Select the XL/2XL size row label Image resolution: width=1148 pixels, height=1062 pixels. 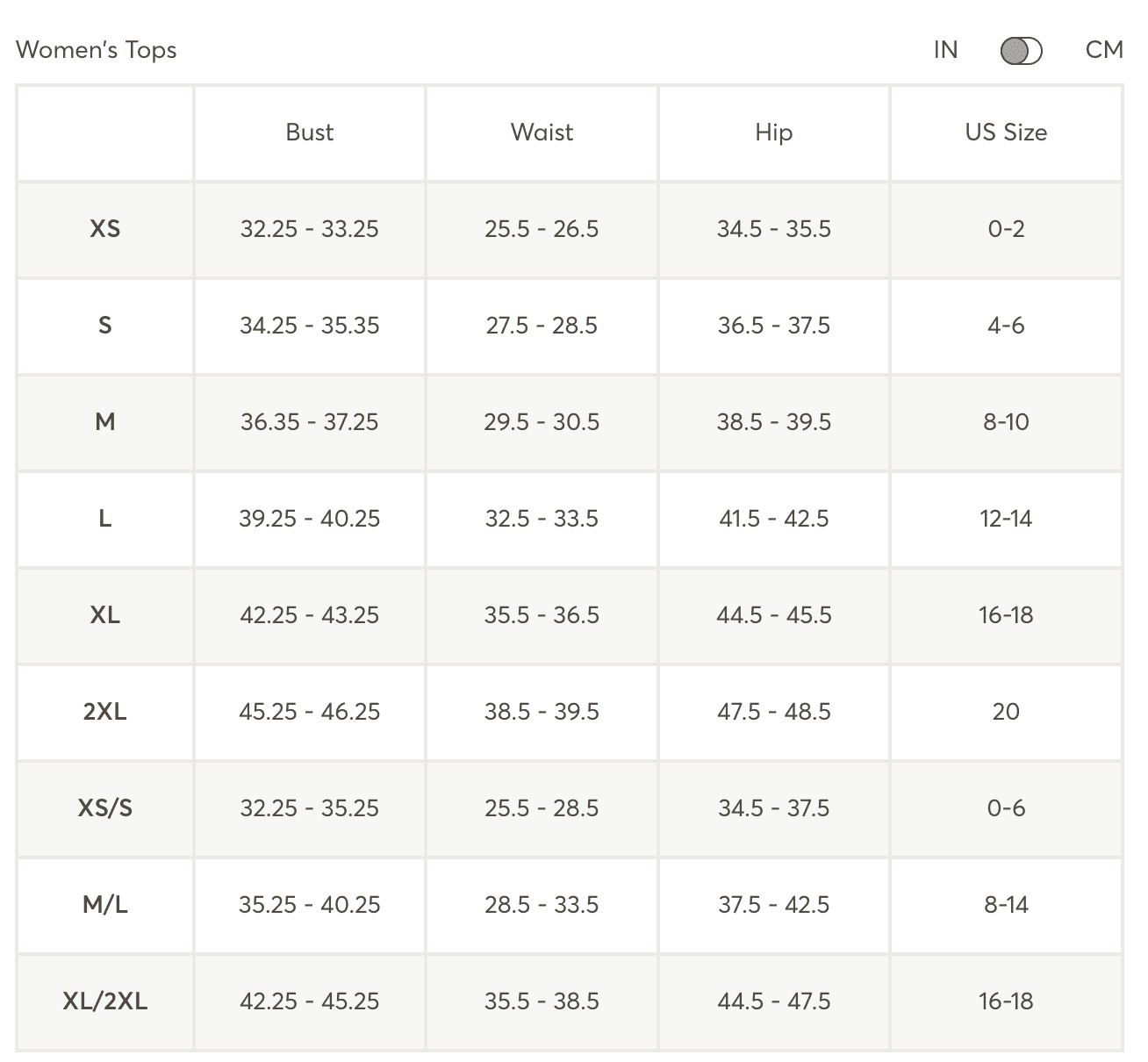coord(105,1001)
